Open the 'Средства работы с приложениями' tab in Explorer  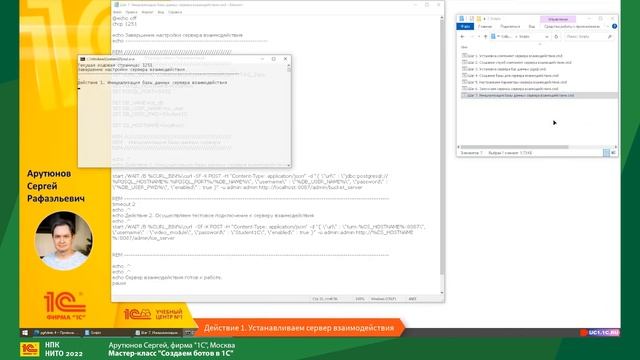(x=571, y=27)
